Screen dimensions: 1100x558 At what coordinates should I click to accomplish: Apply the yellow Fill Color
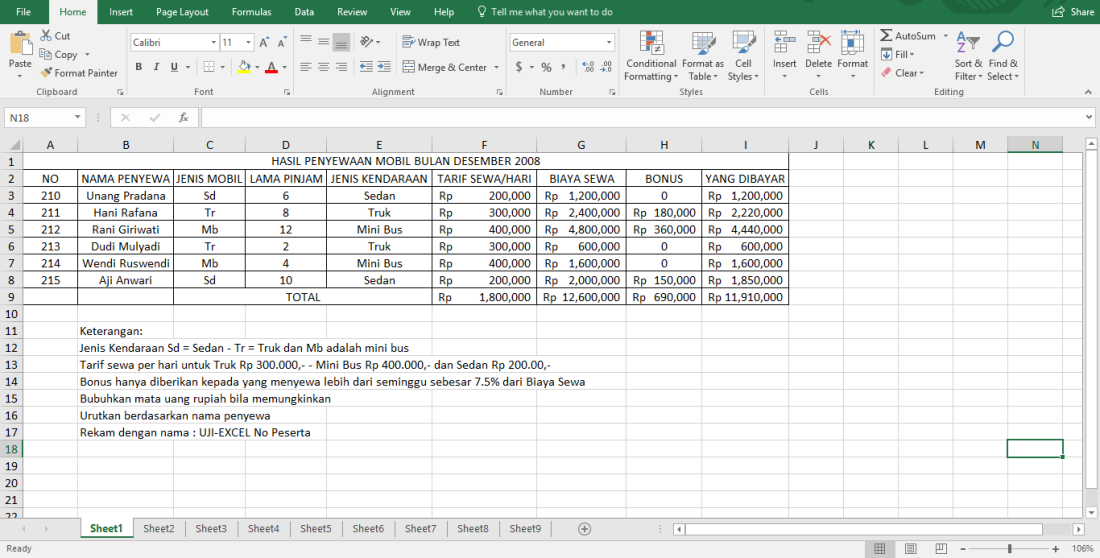pyautogui.click(x=244, y=67)
